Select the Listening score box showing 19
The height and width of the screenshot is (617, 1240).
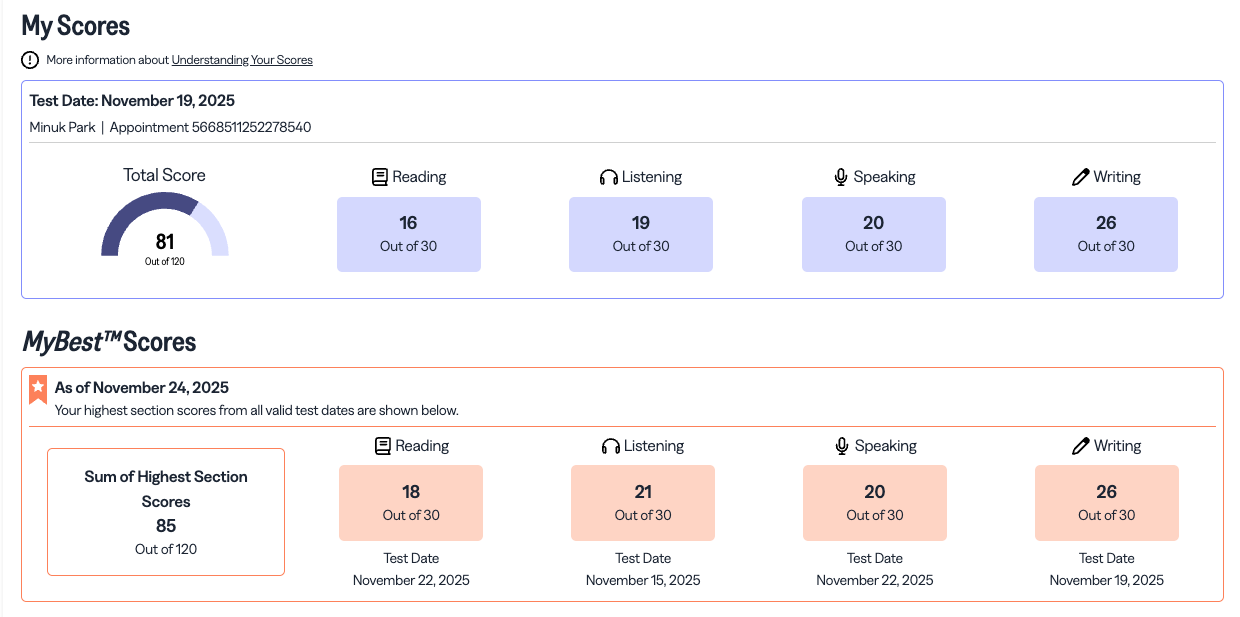click(640, 234)
